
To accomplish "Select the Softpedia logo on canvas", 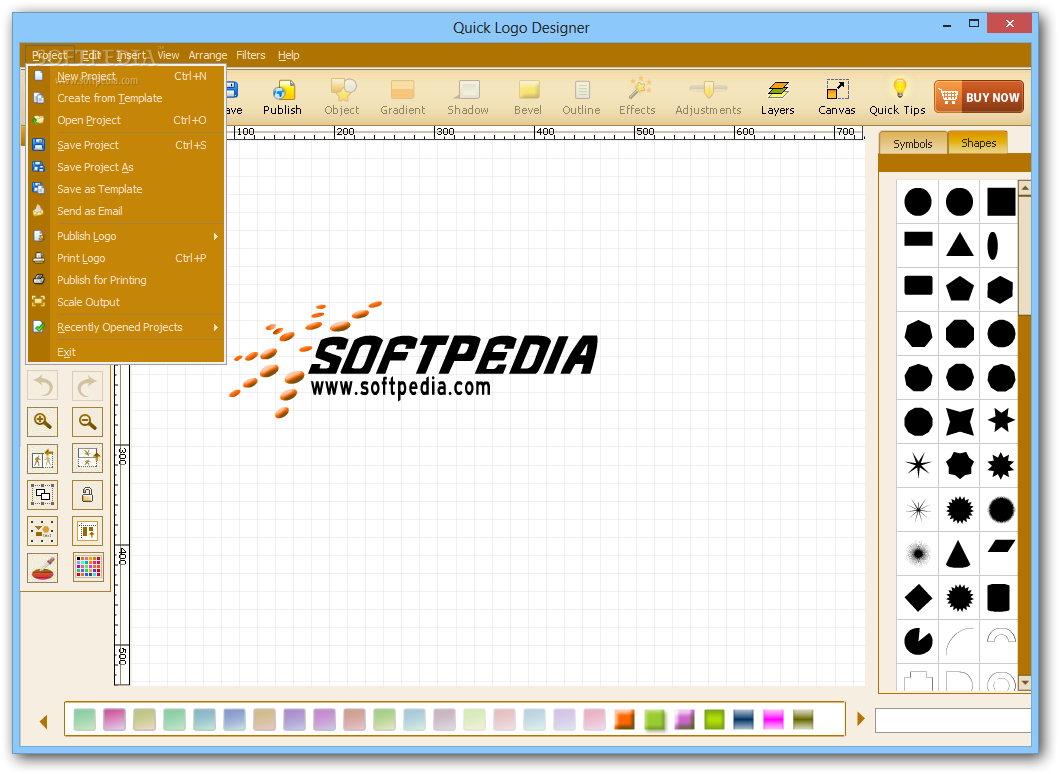I will [413, 360].
